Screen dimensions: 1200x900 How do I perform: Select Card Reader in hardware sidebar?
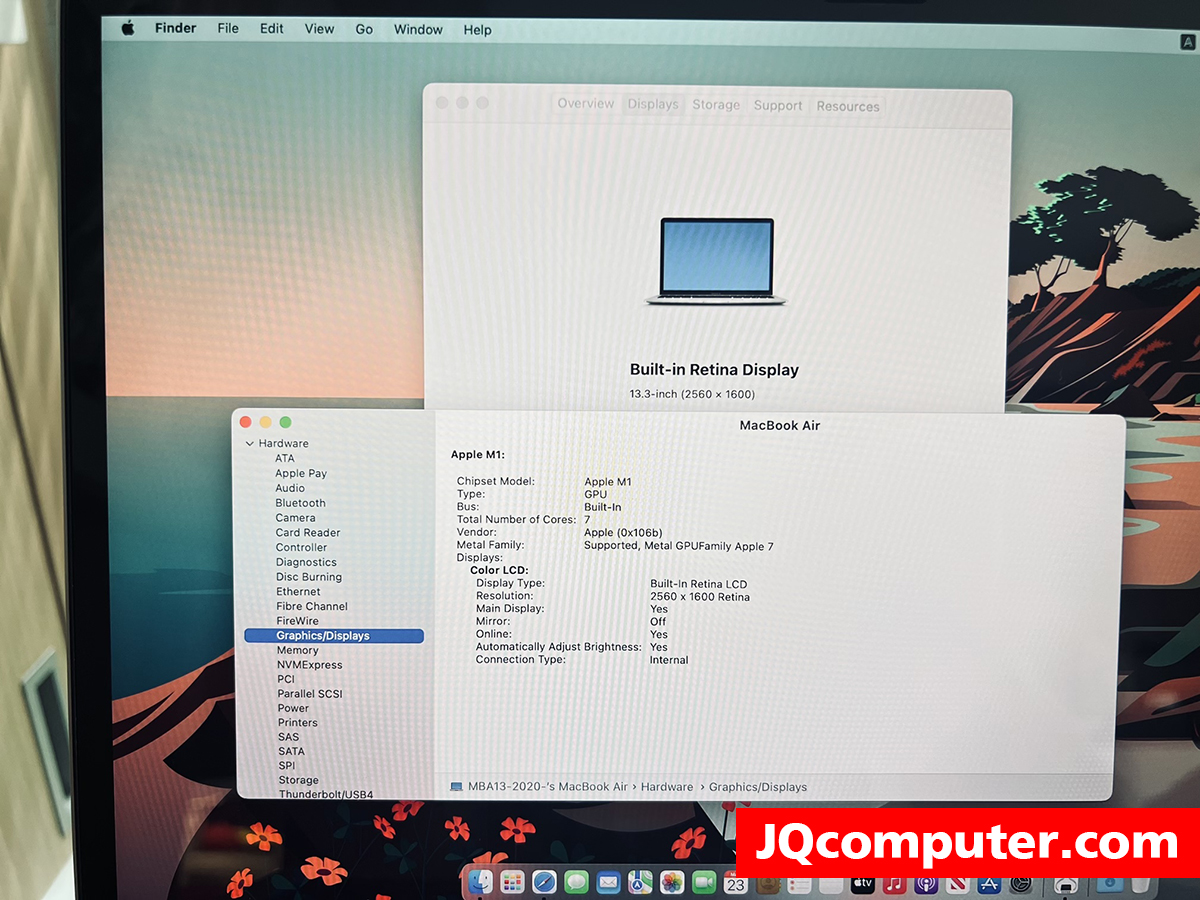coord(308,533)
